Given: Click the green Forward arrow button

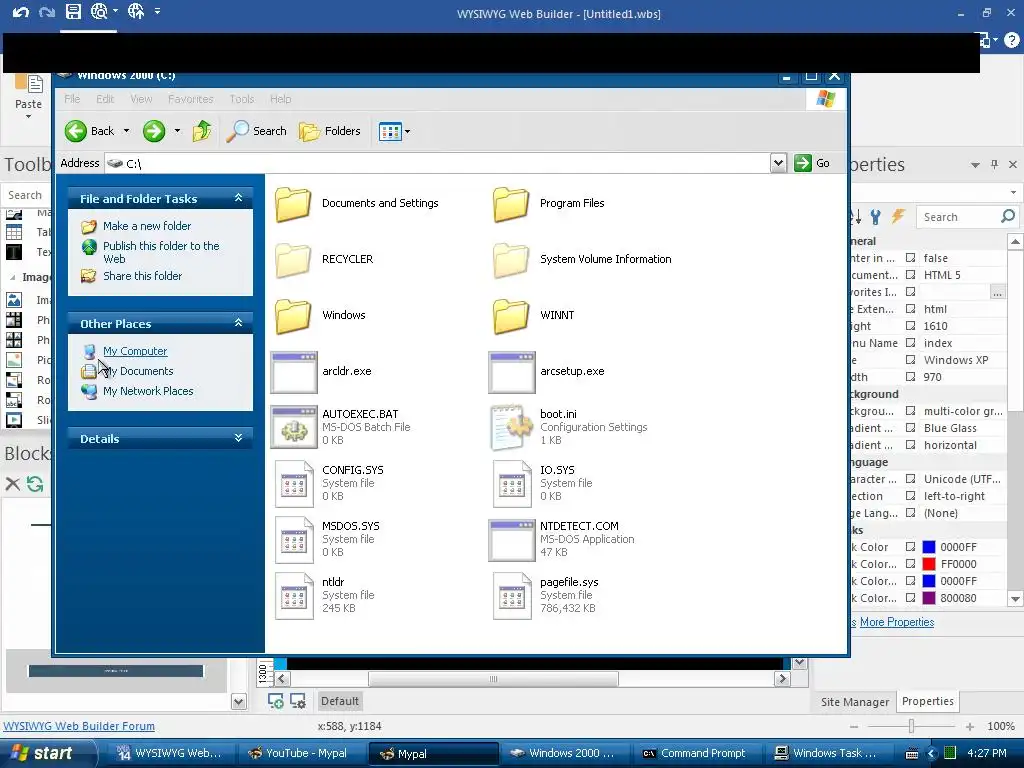Looking at the screenshot, I should coord(154,131).
